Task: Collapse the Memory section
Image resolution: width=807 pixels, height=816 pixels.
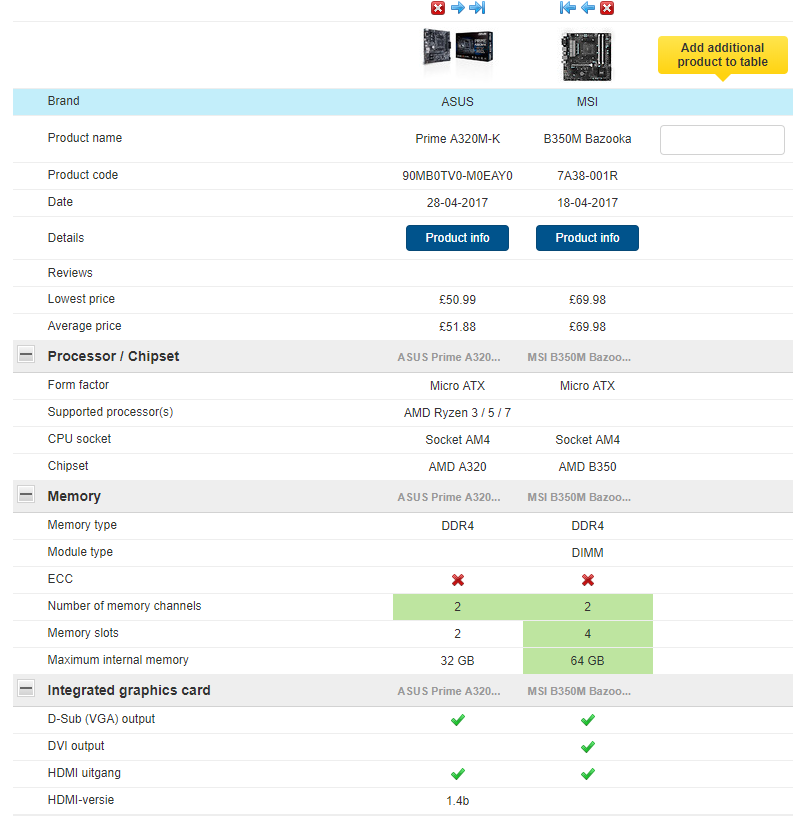Action: (x=26, y=496)
